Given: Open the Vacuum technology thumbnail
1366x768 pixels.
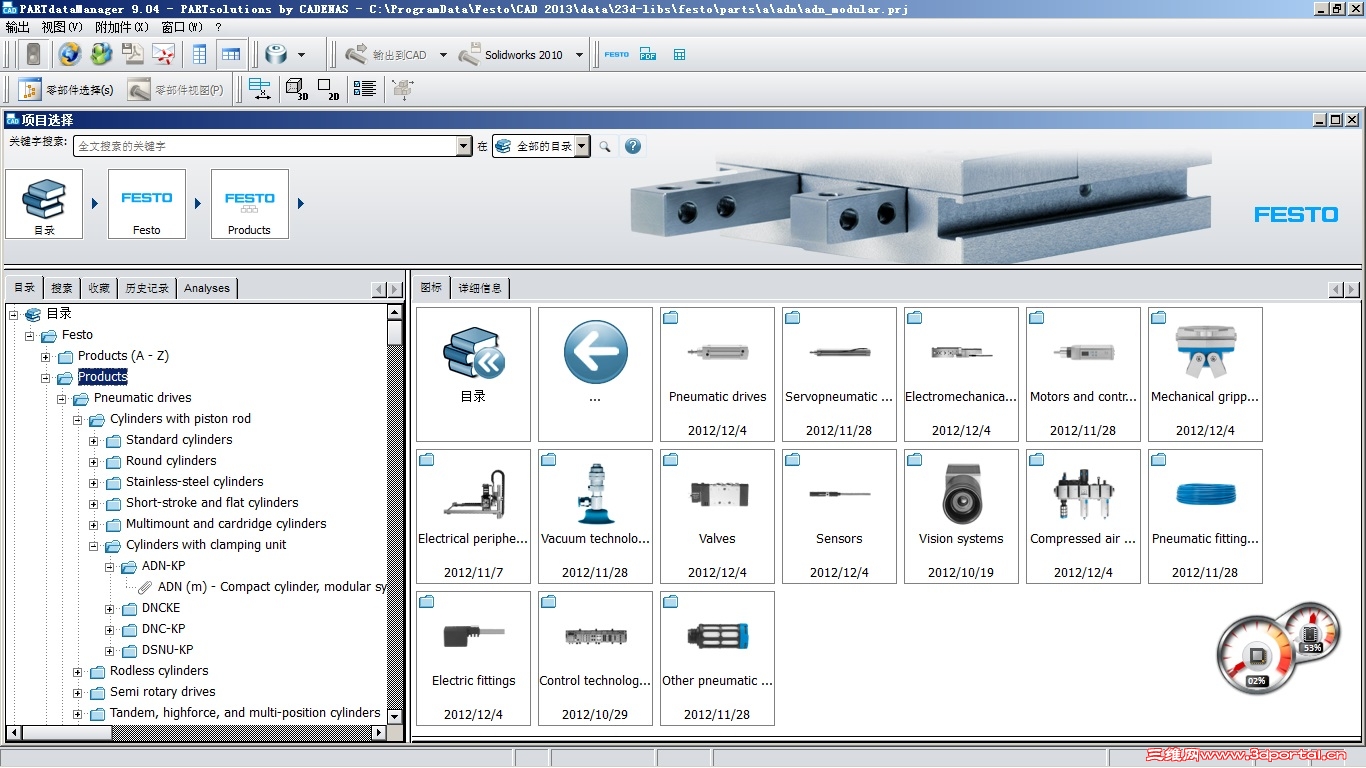Looking at the screenshot, I should click(595, 516).
